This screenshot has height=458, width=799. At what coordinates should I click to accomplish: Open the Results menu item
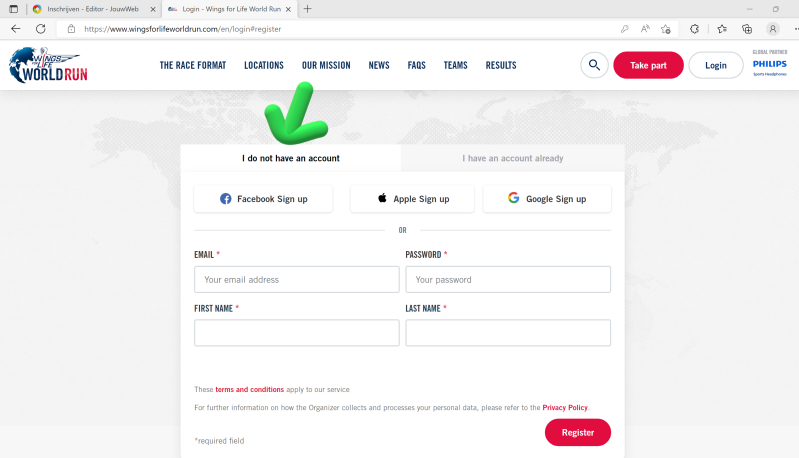click(501, 65)
